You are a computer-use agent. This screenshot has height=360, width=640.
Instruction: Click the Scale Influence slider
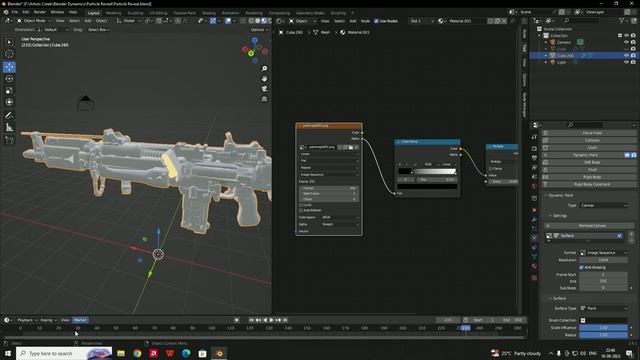(x=603, y=328)
